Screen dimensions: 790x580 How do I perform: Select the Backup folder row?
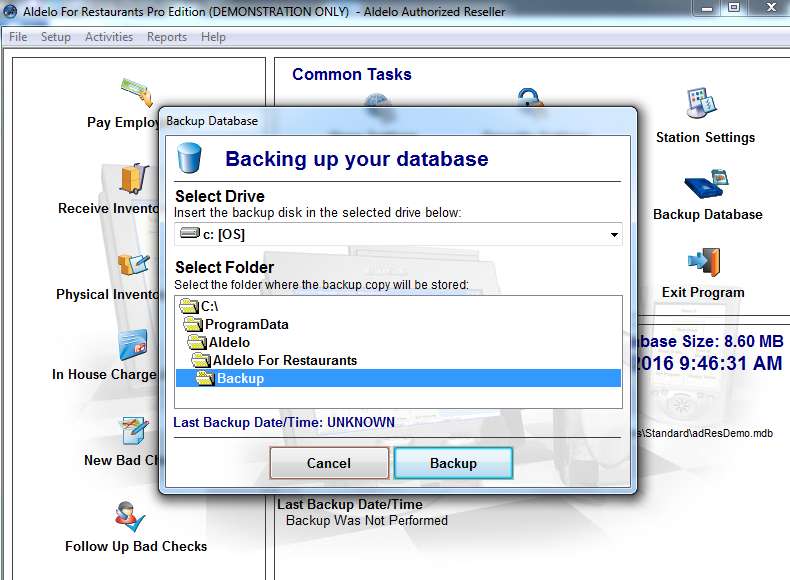(398, 378)
